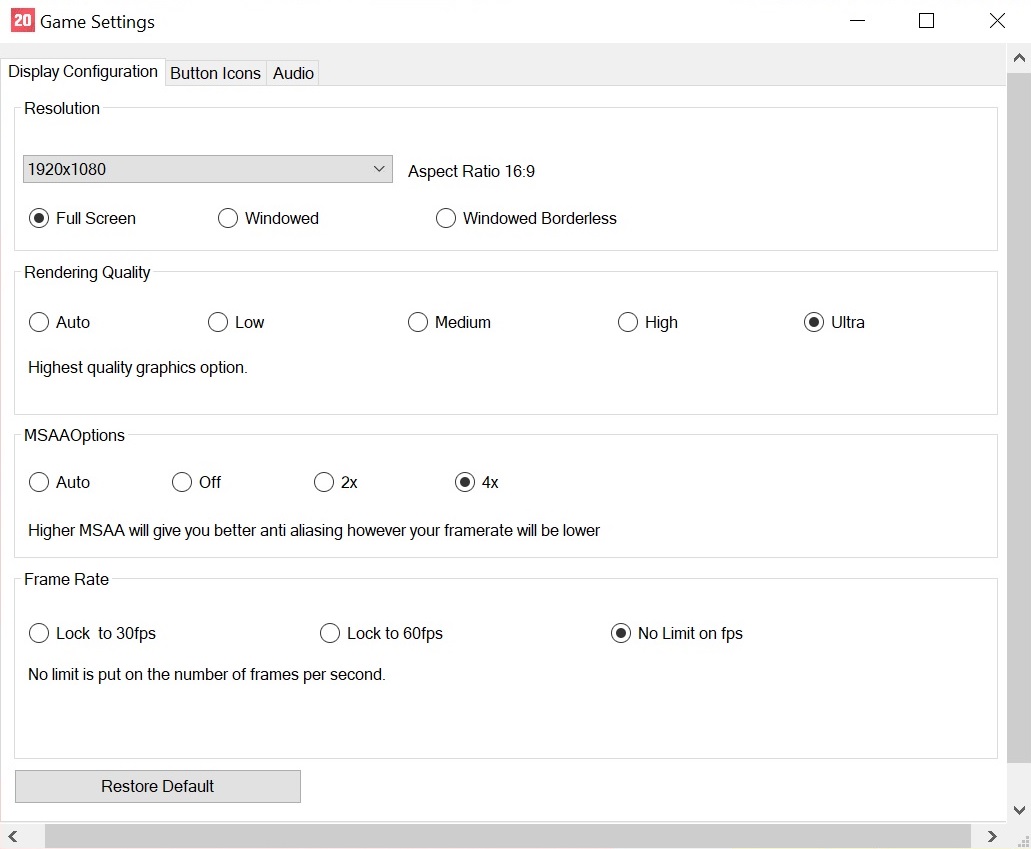Click the 'Frame Rate' group label

66,579
